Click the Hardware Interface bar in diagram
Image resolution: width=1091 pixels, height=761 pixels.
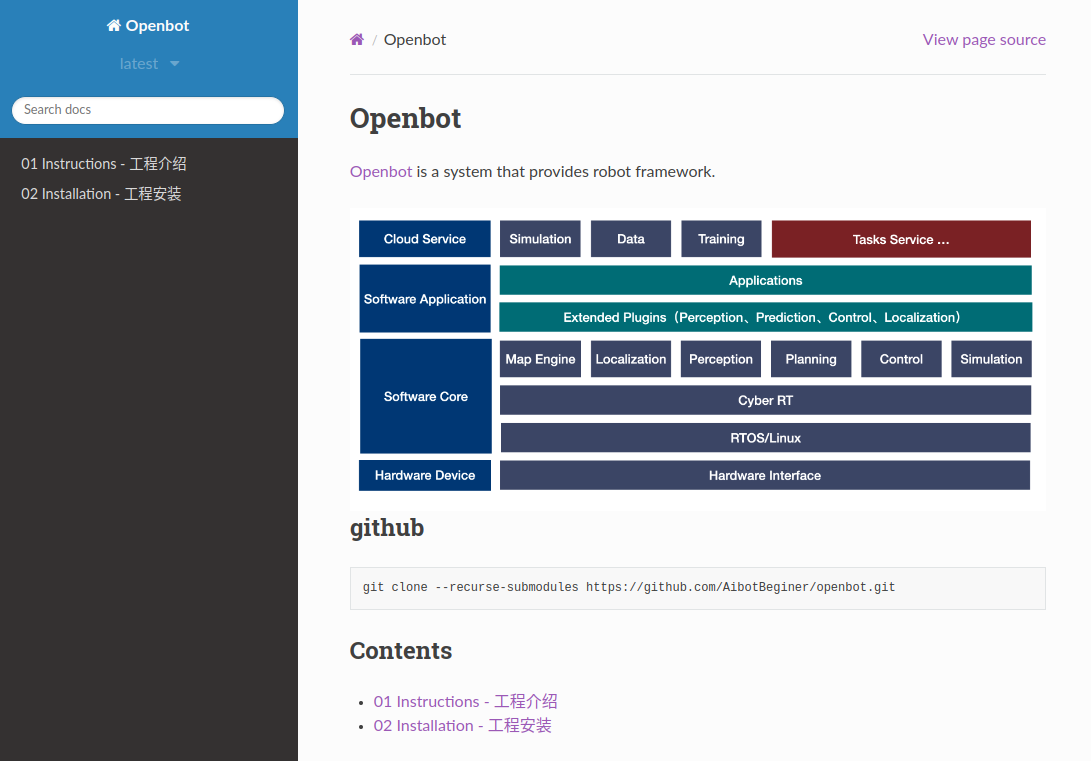(x=765, y=475)
